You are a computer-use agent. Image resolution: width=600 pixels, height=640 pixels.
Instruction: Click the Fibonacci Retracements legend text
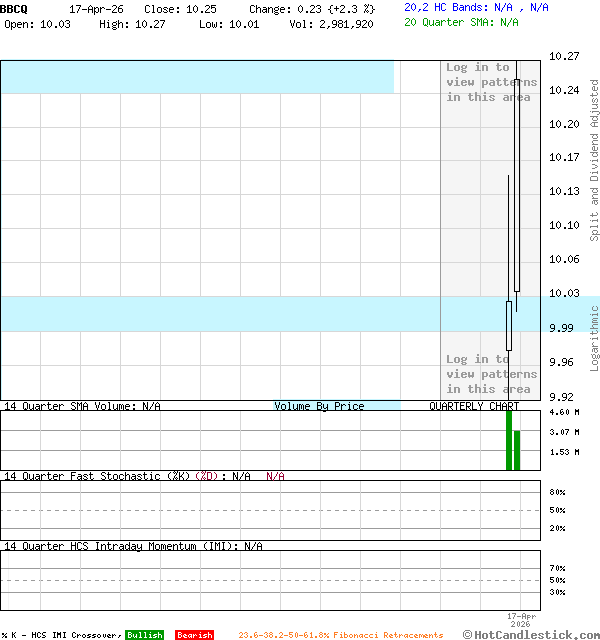(340, 635)
